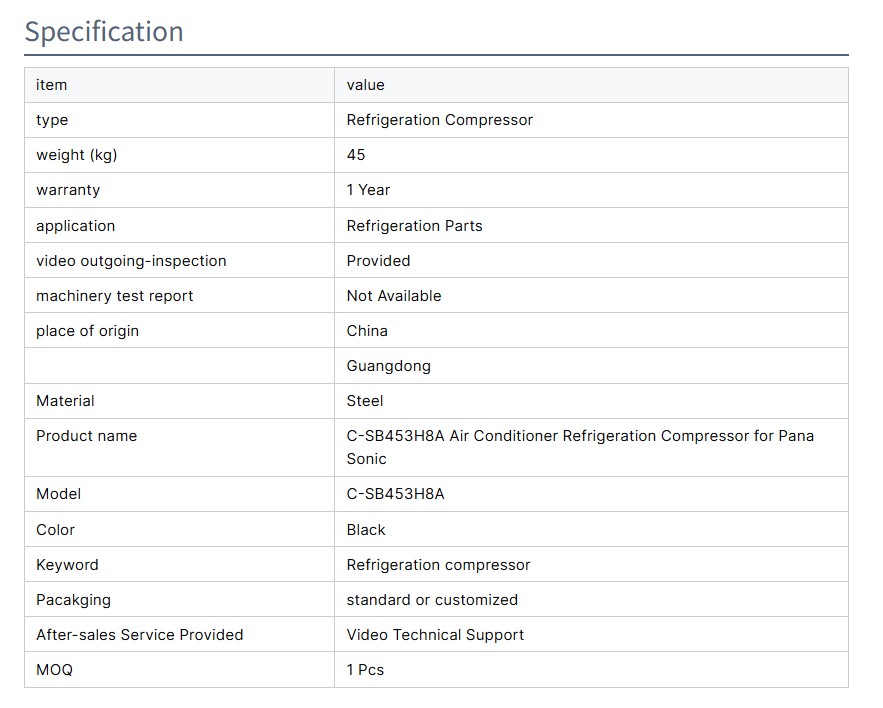
Task: Click the 'weight (kg)' row label
Action: pos(76,155)
